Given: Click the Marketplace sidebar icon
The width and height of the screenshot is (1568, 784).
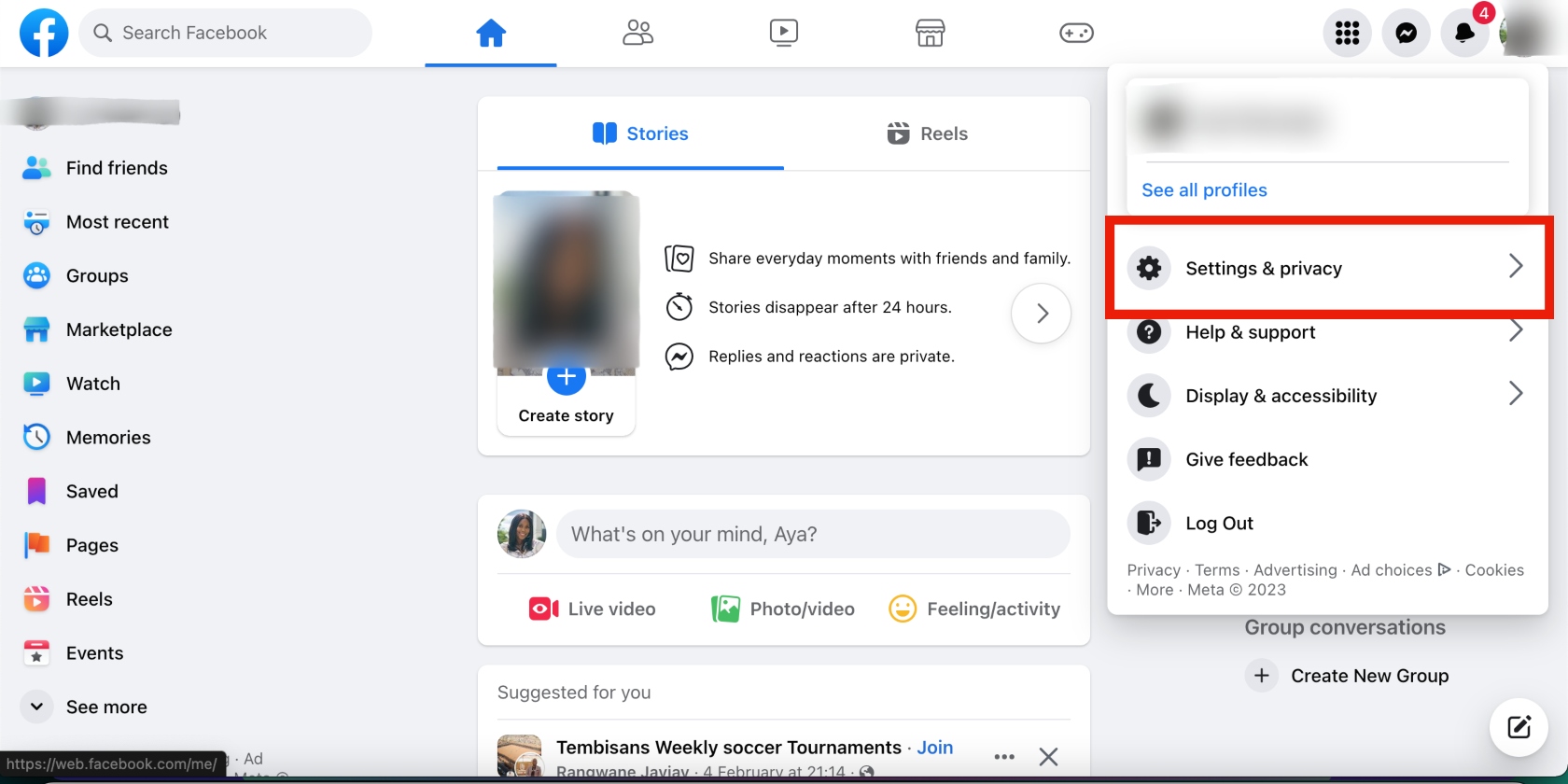Looking at the screenshot, I should point(36,329).
